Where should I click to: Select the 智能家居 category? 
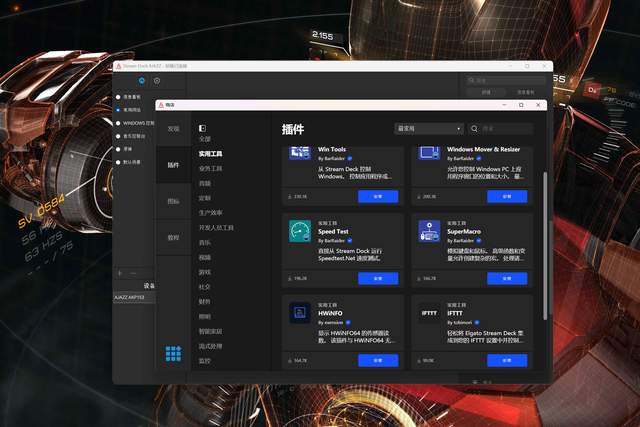210,331
